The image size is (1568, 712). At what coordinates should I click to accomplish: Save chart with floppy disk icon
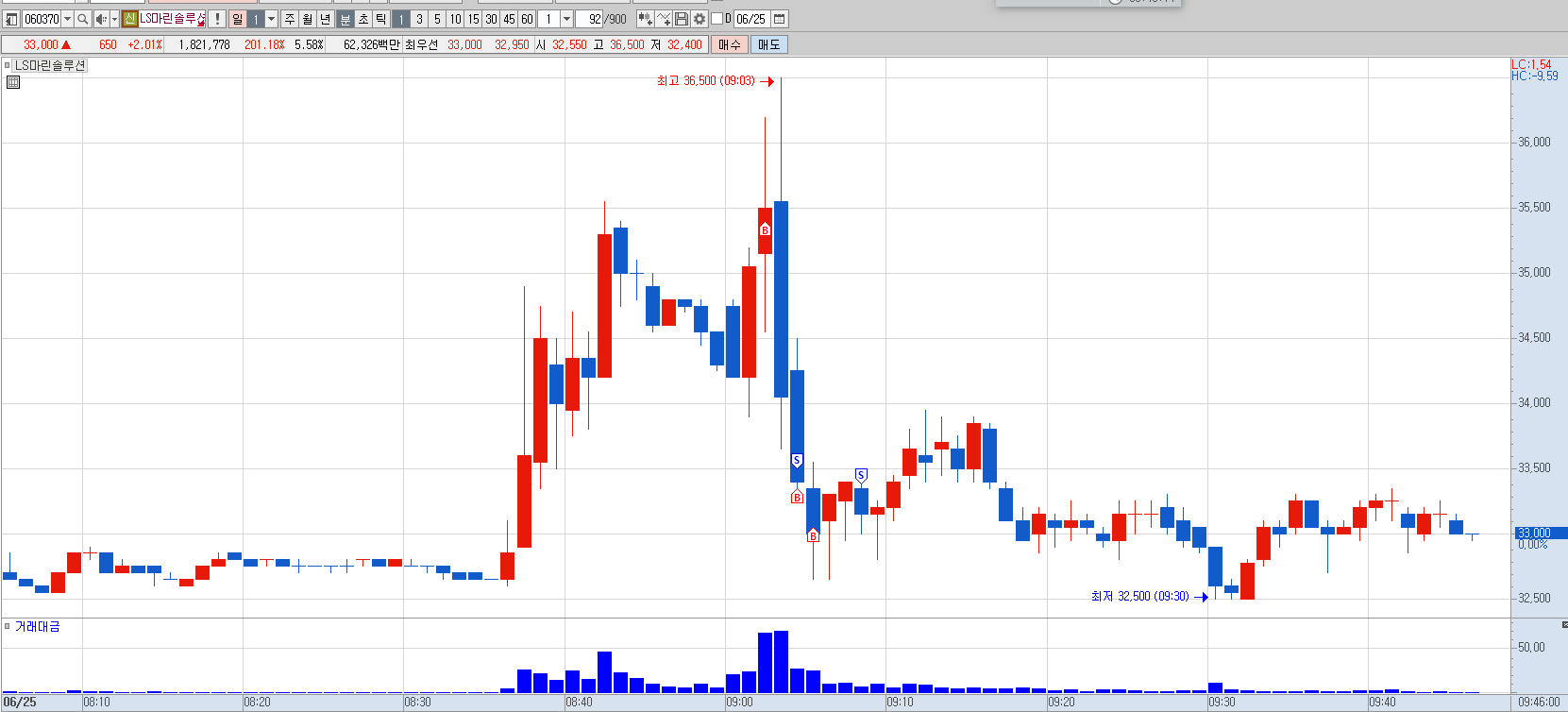click(x=682, y=19)
